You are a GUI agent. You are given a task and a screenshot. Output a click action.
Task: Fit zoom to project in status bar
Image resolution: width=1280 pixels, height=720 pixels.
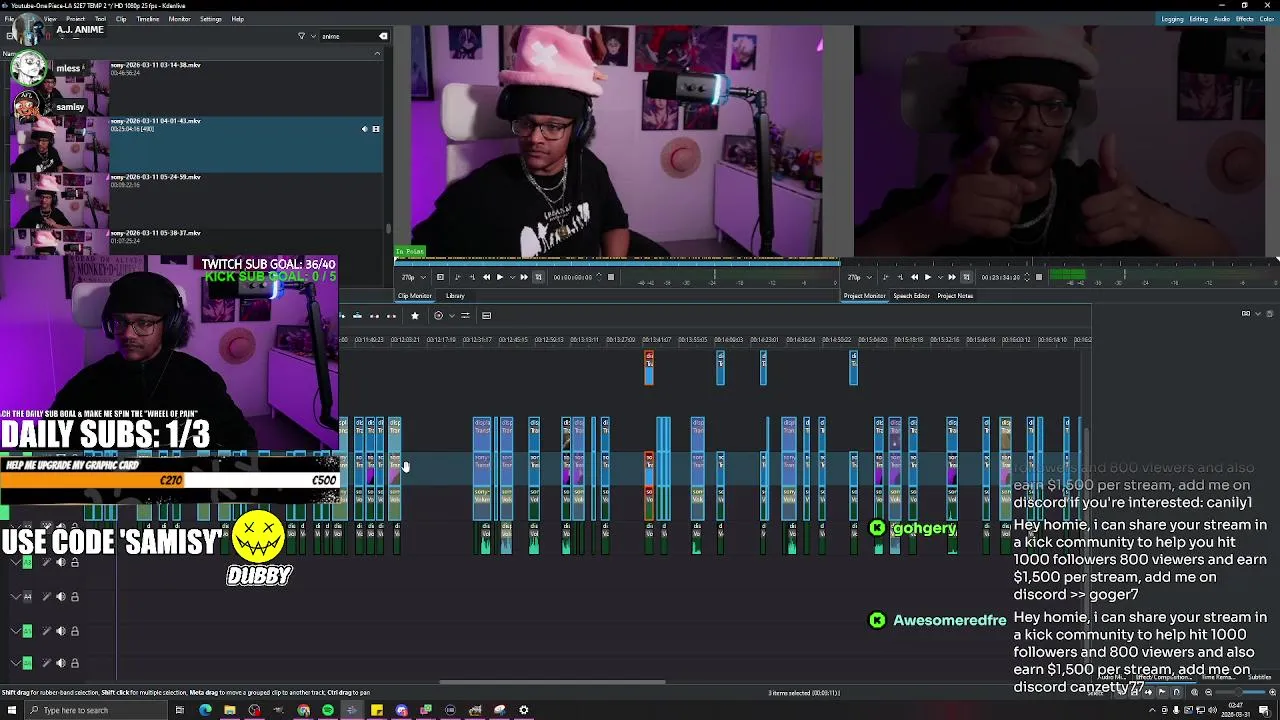point(1194,692)
